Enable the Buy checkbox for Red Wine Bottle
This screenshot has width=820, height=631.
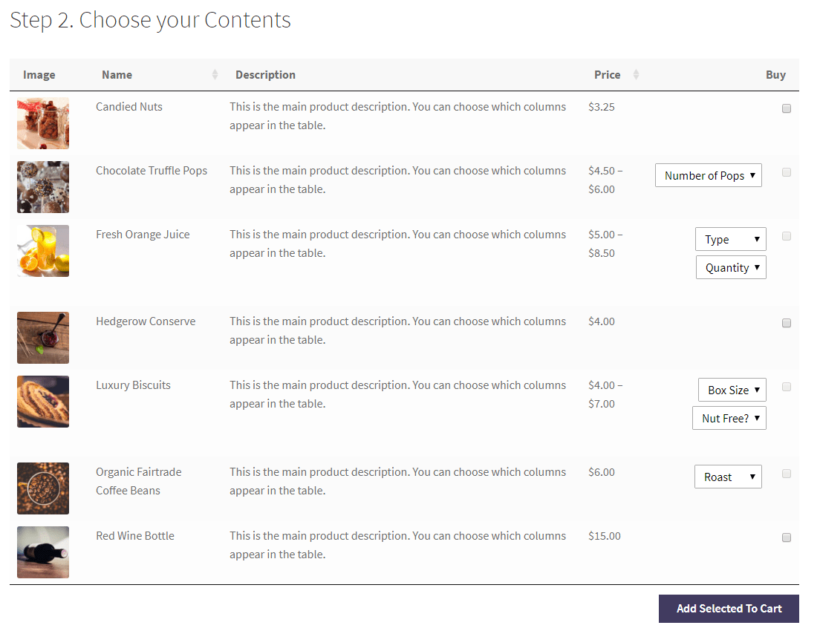787,537
